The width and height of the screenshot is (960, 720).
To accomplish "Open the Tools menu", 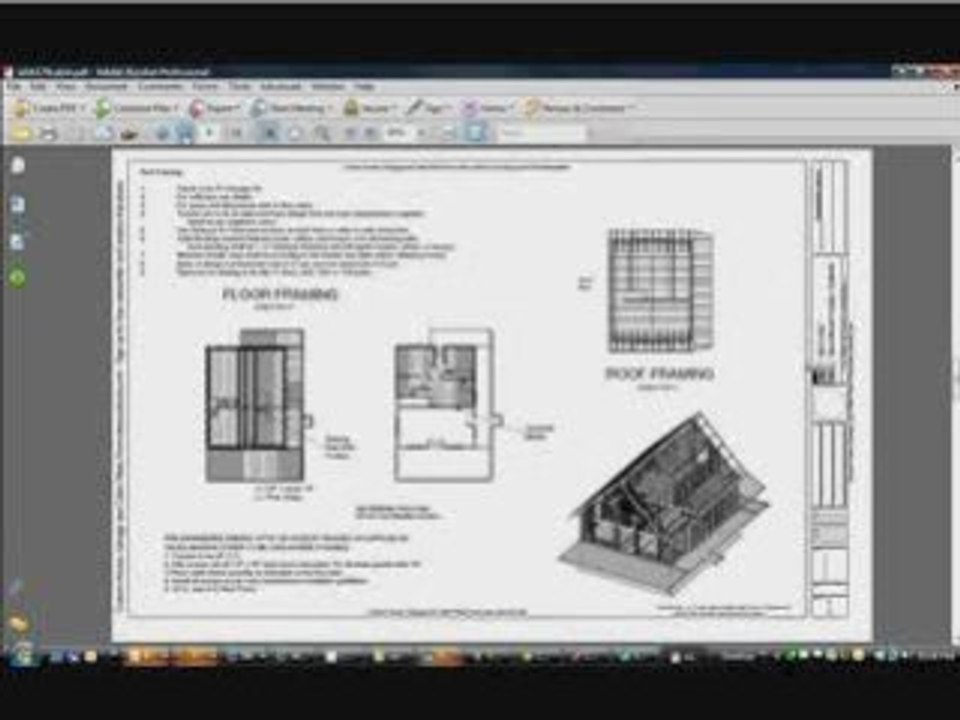I will pyautogui.click(x=239, y=87).
